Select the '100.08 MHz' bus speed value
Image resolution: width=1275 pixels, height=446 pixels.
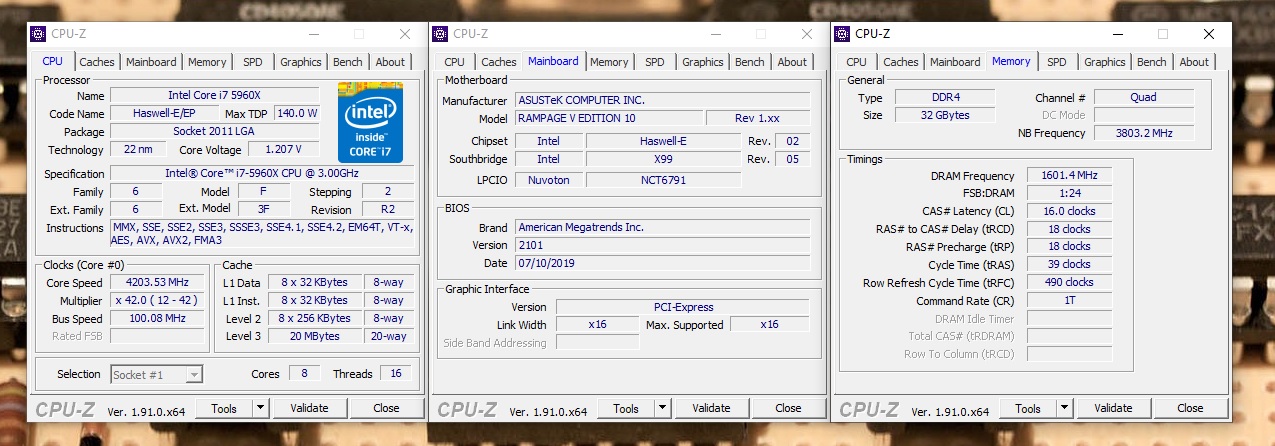tap(156, 319)
